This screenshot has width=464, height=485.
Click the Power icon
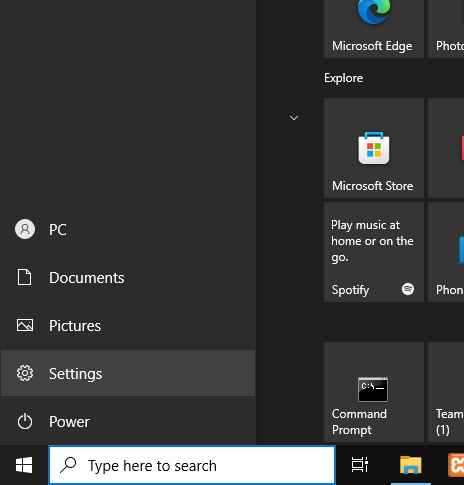coord(25,421)
